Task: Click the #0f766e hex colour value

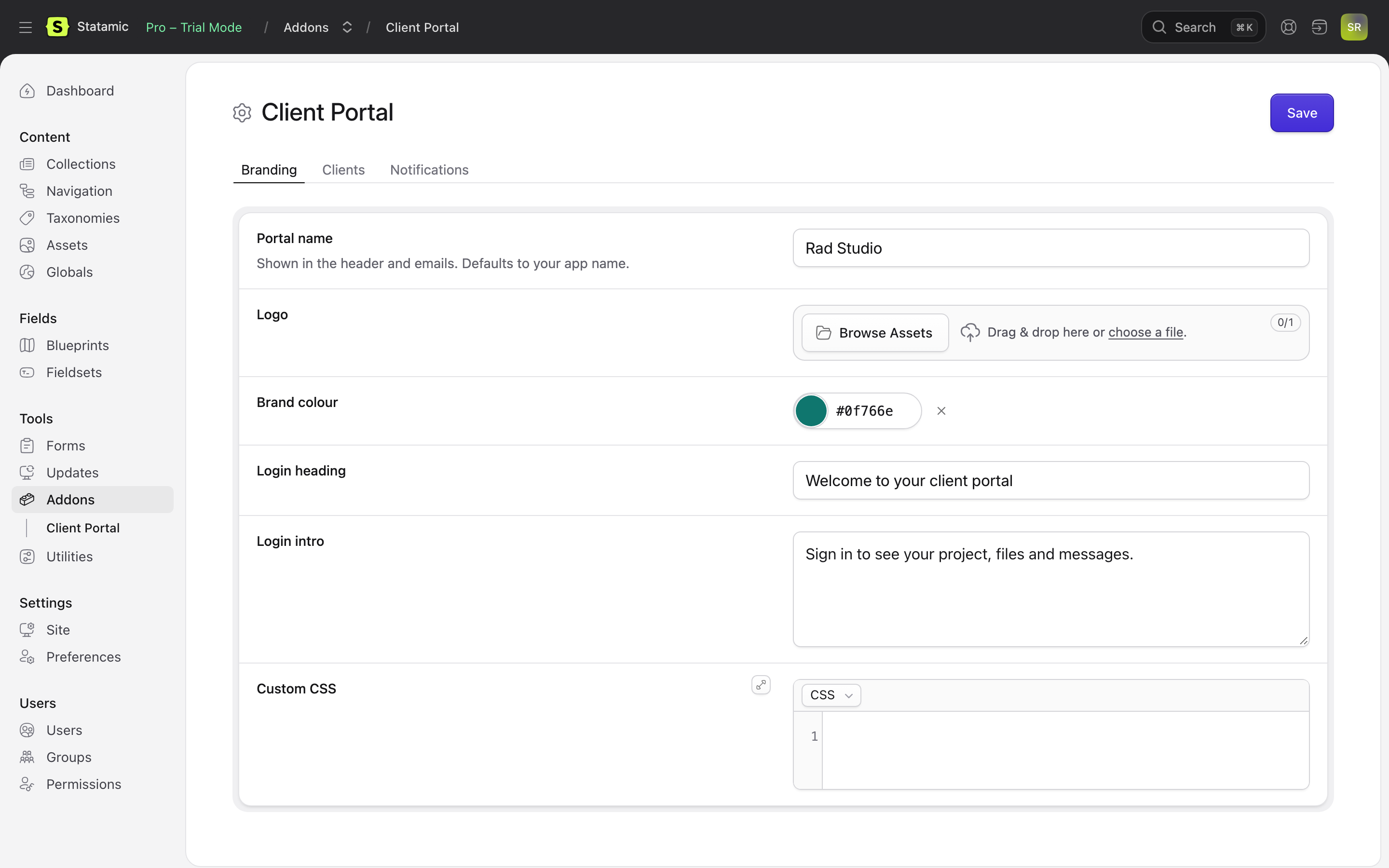Action: click(864, 411)
